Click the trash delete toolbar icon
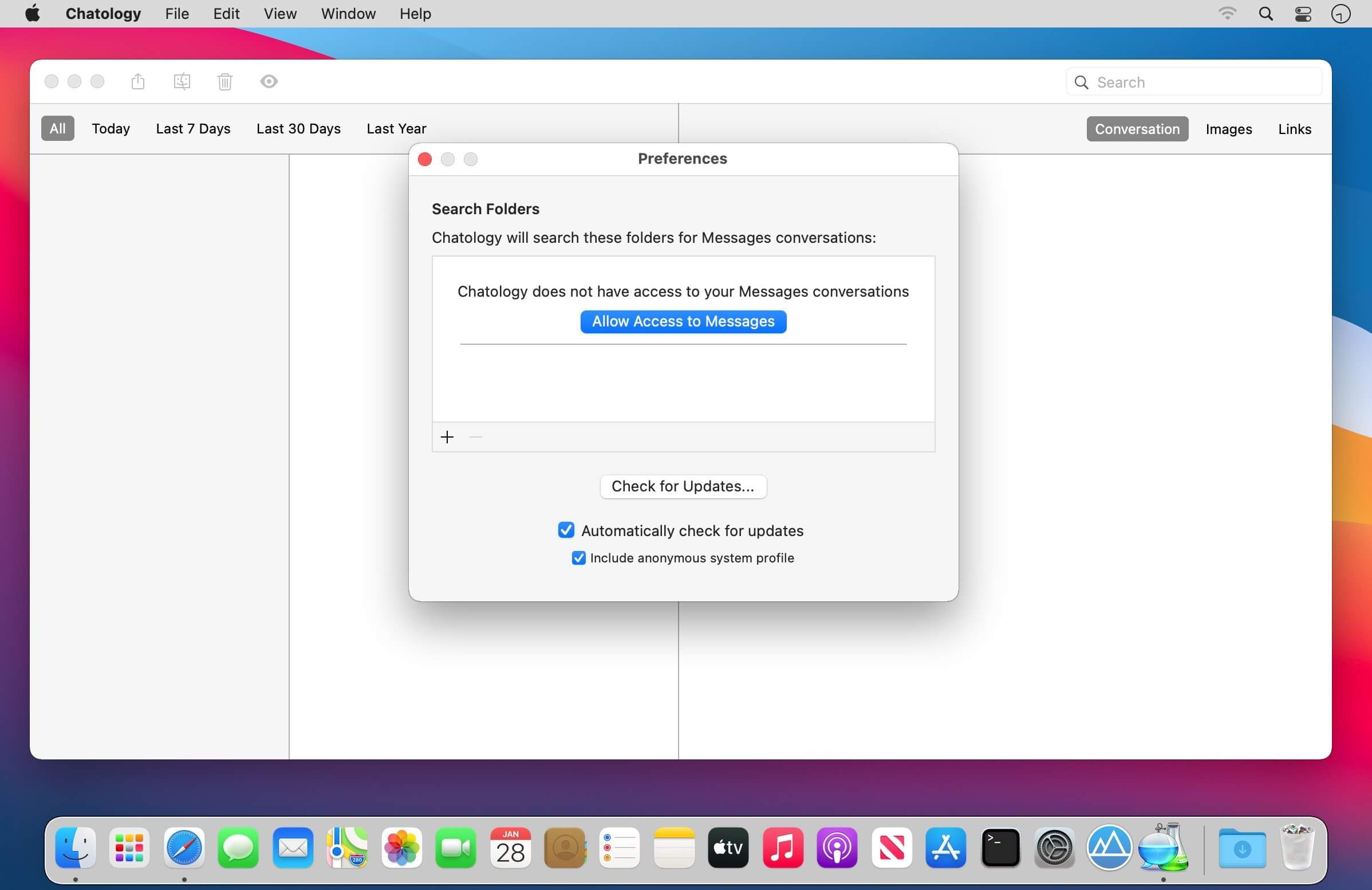This screenshot has width=1372, height=890. (225, 81)
